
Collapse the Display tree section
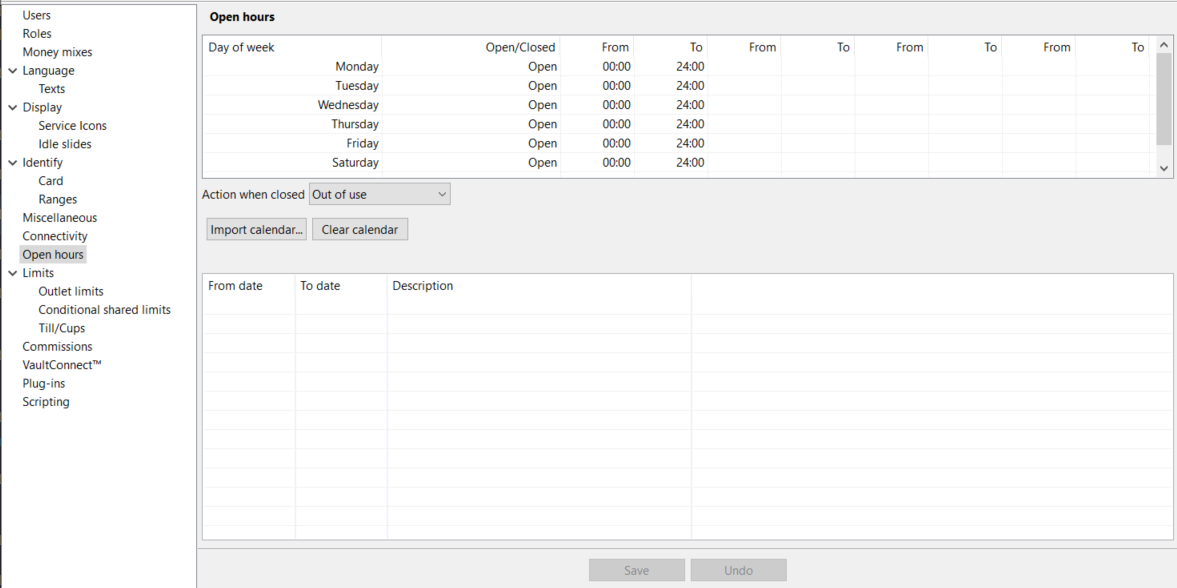pyautogui.click(x=11, y=107)
